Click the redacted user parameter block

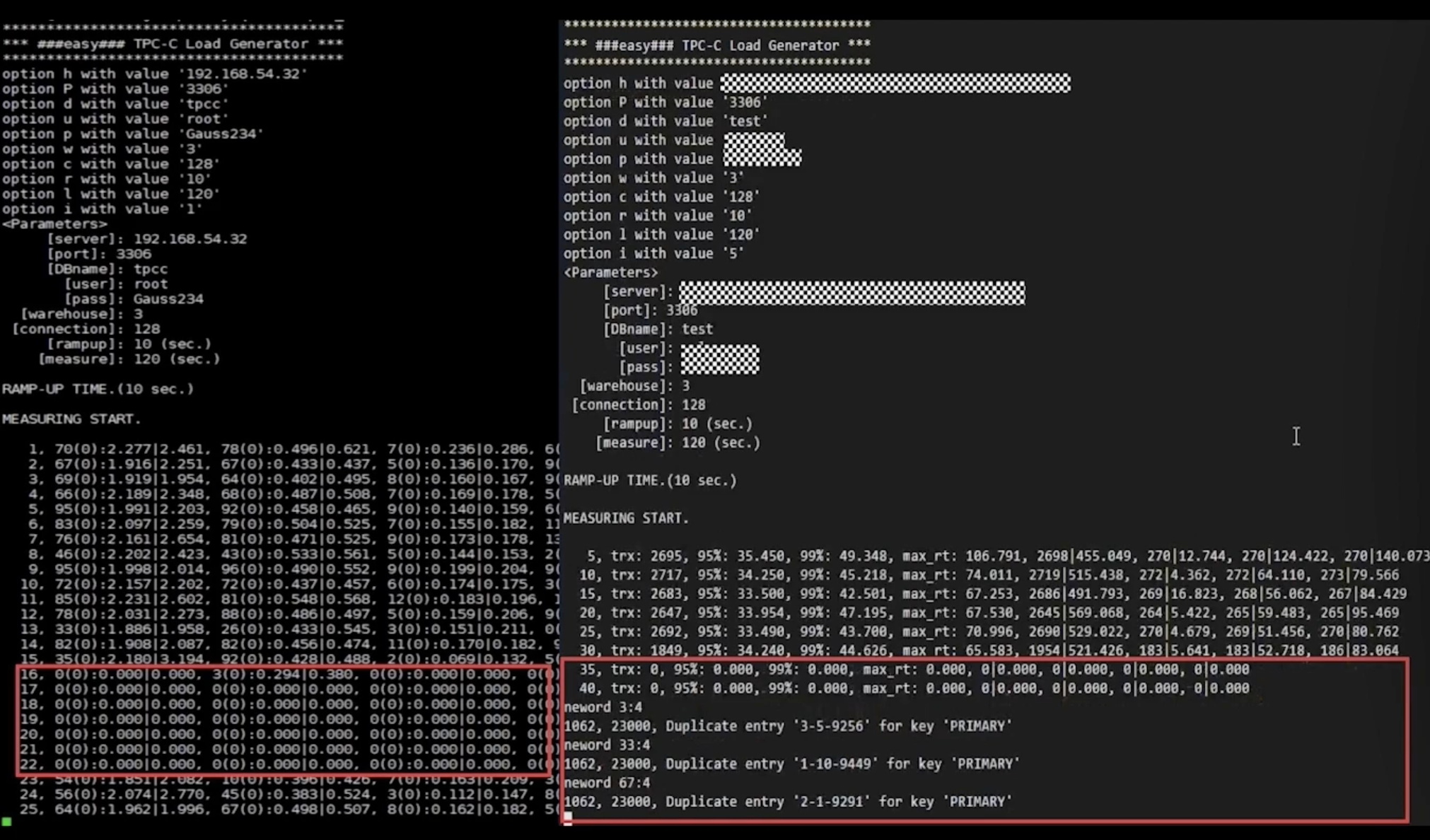719,351
